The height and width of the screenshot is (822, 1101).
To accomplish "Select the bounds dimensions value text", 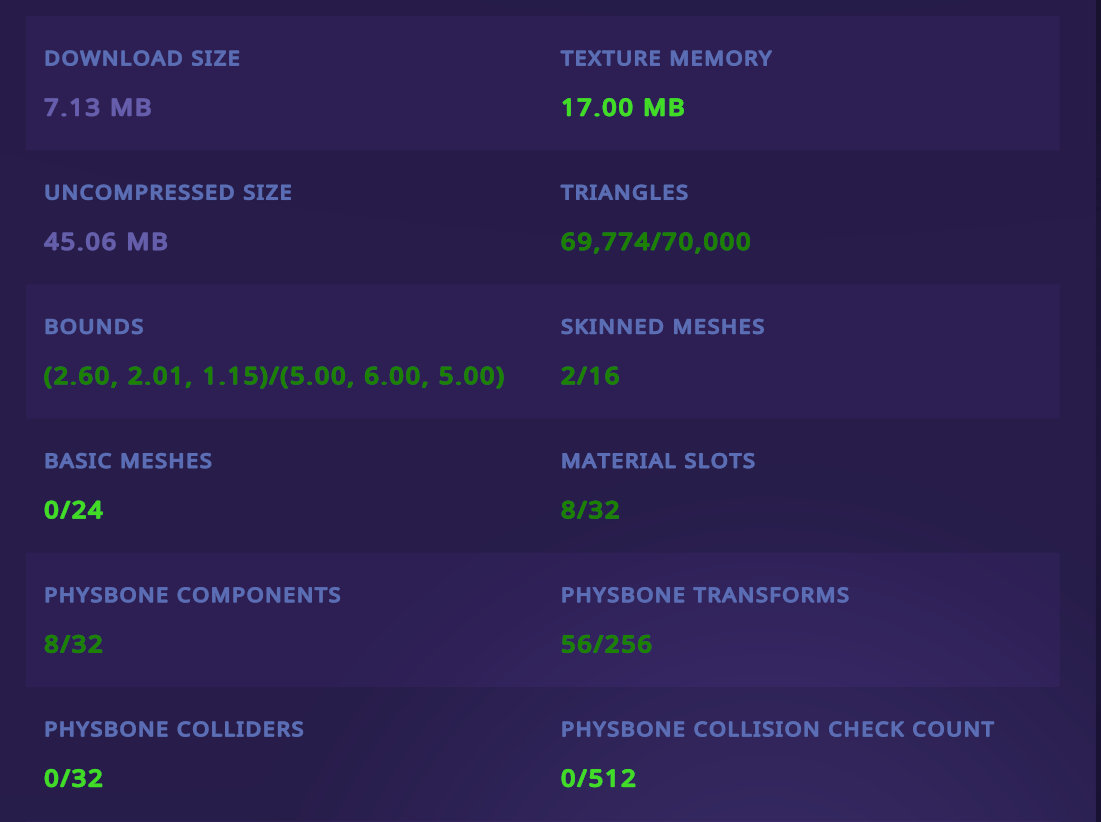I will coord(274,376).
